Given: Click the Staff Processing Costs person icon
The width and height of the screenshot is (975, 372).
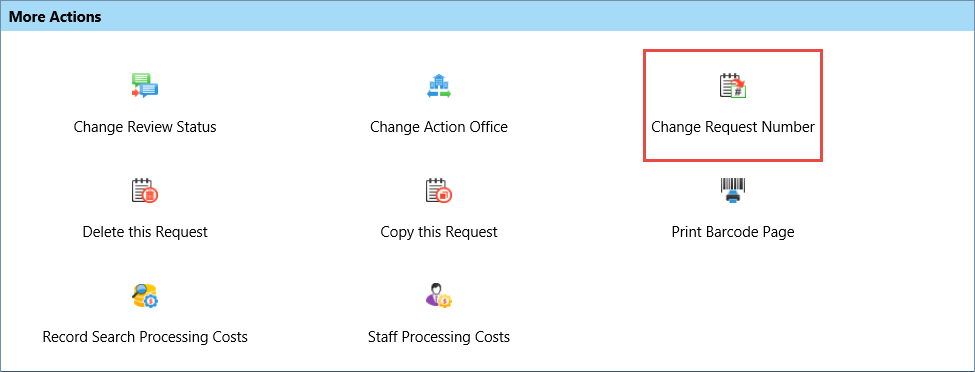Looking at the screenshot, I should coord(439,296).
